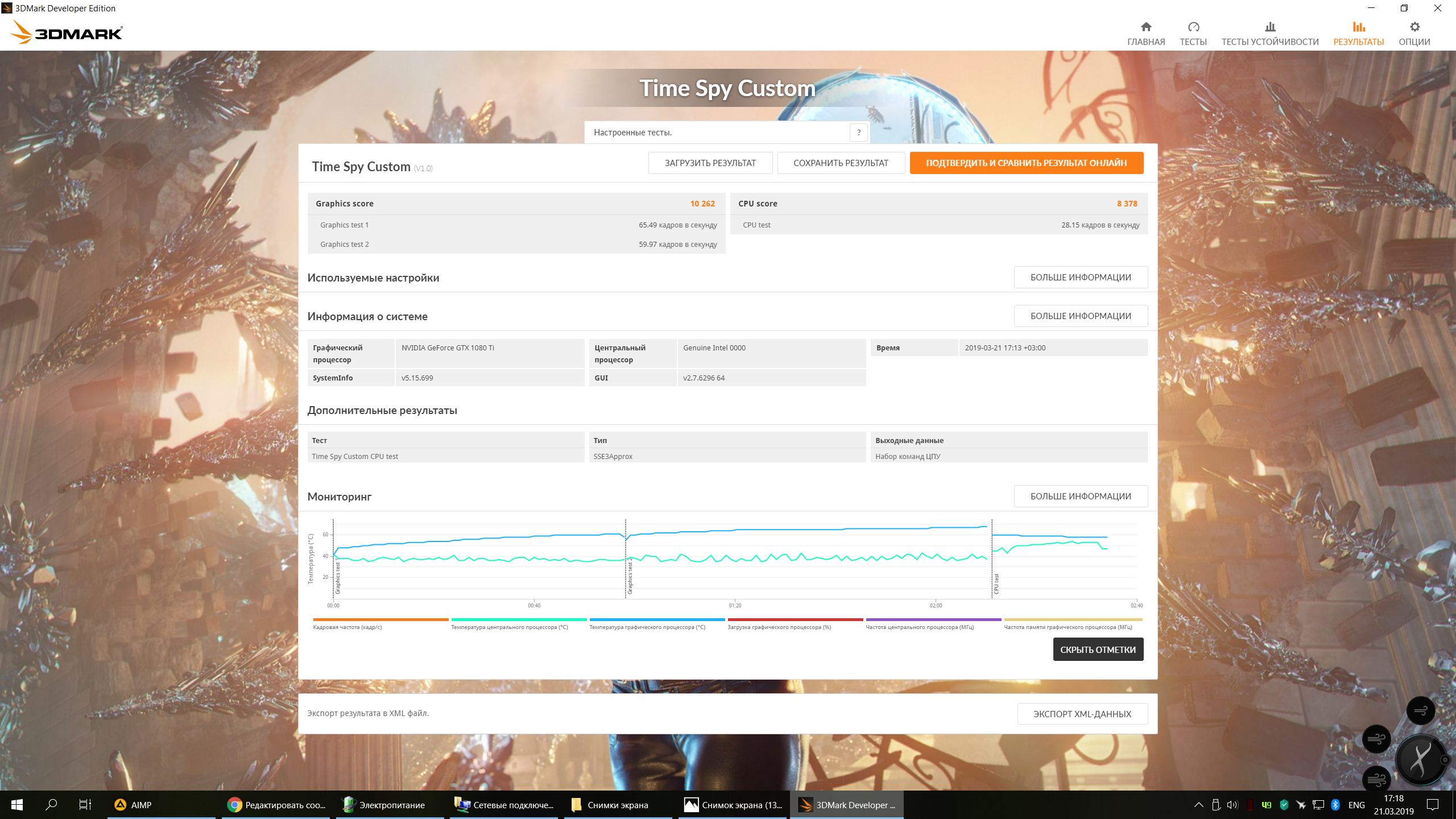Toggle CPU temperature legend series

(509, 627)
